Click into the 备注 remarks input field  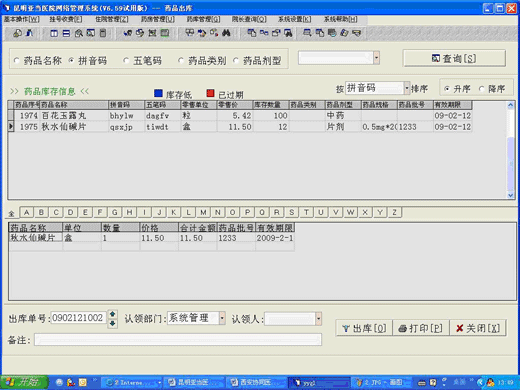[178, 340]
